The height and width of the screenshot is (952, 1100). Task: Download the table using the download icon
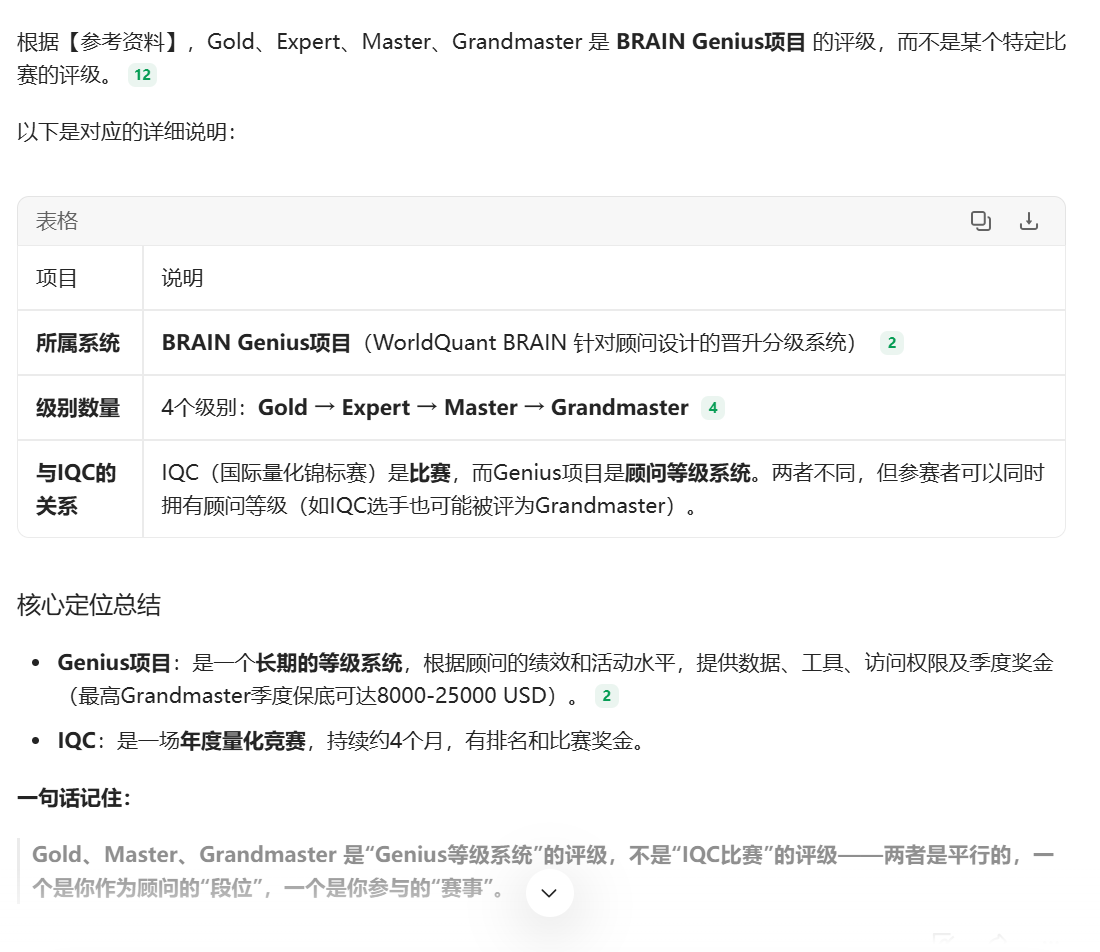(1028, 221)
